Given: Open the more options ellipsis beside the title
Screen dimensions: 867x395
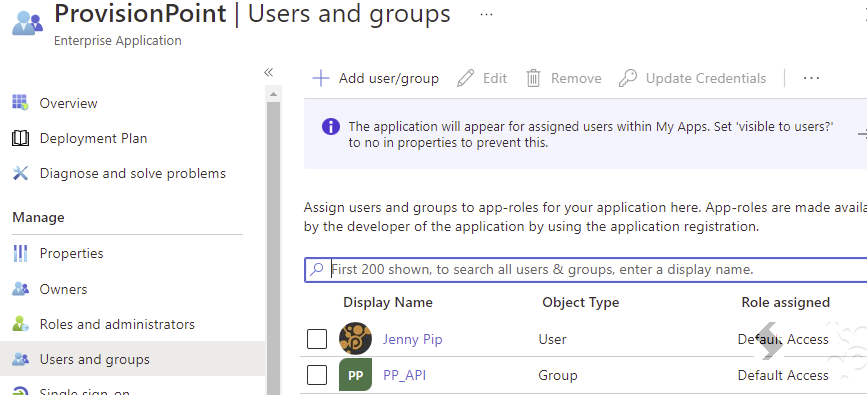Looking at the screenshot, I should pyautogui.click(x=486, y=14).
